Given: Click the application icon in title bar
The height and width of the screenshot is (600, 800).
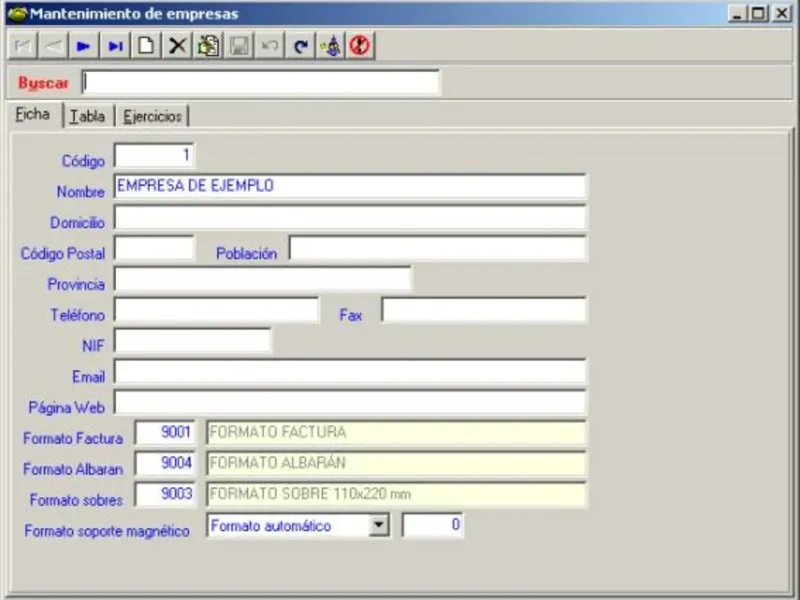Looking at the screenshot, I should pyautogui.click(x=16, y=14).
